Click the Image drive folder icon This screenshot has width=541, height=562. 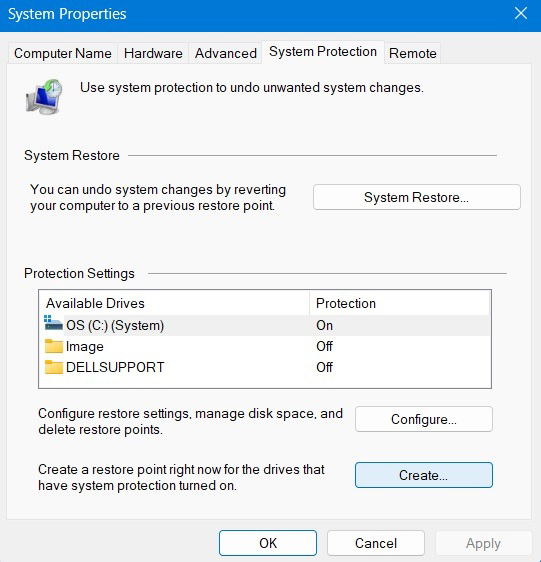pyautogui.click(x=53, y=346)
